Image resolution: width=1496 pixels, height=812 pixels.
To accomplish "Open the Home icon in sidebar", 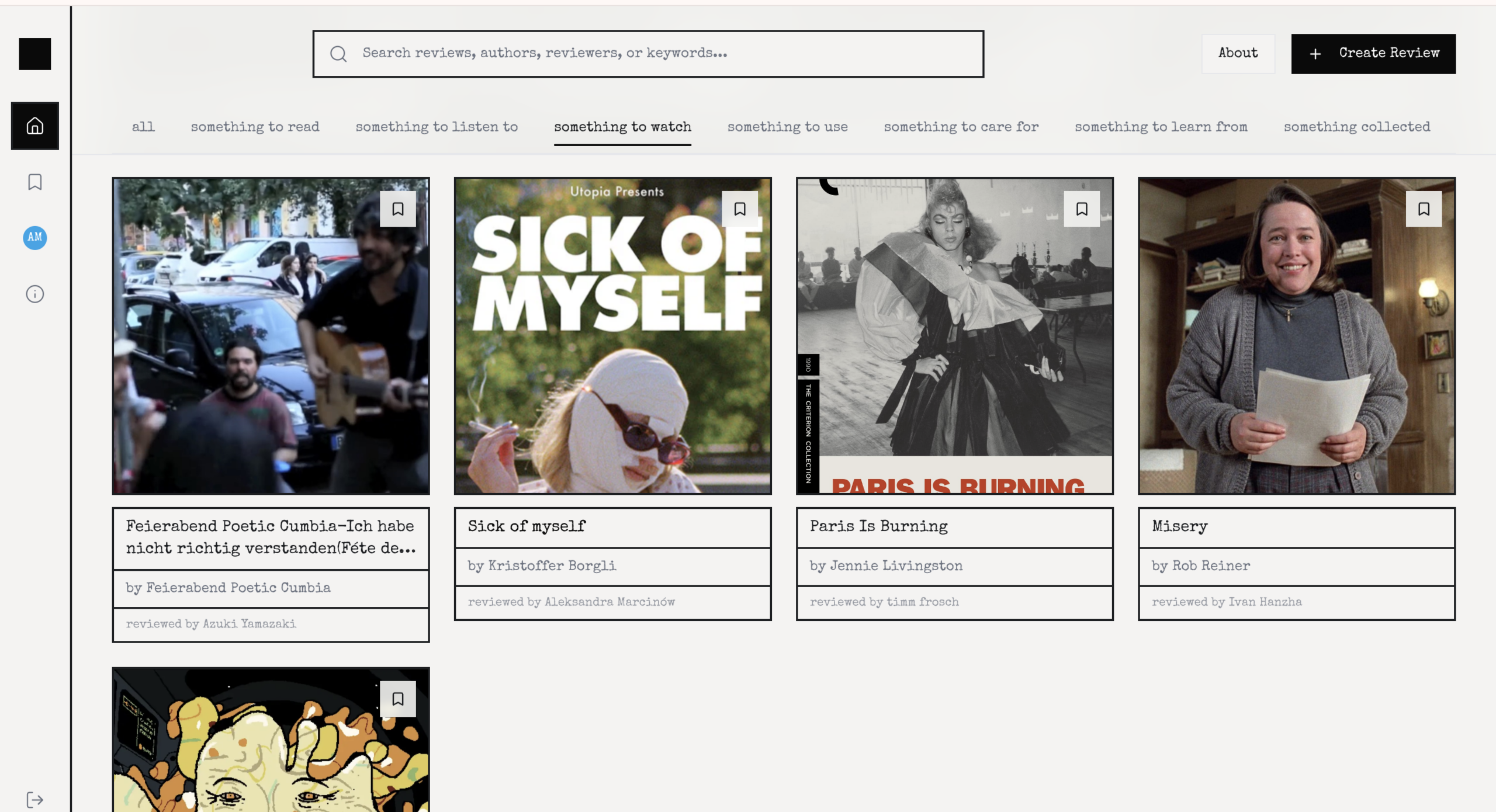I will click(35, 126).
